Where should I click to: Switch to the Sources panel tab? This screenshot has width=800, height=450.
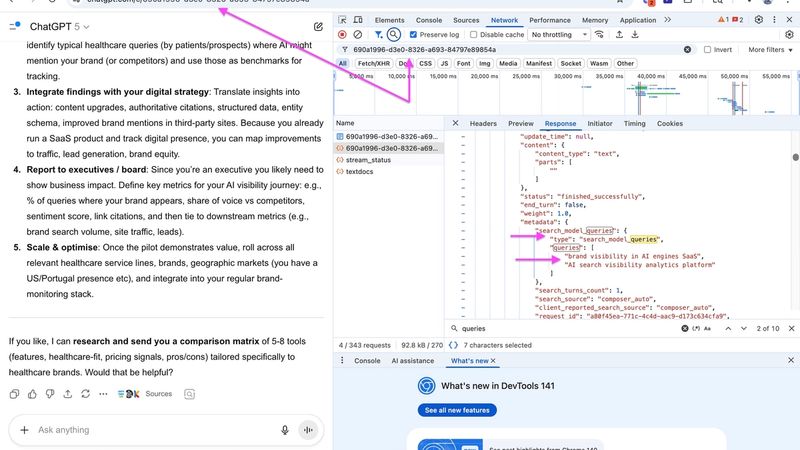466,20
